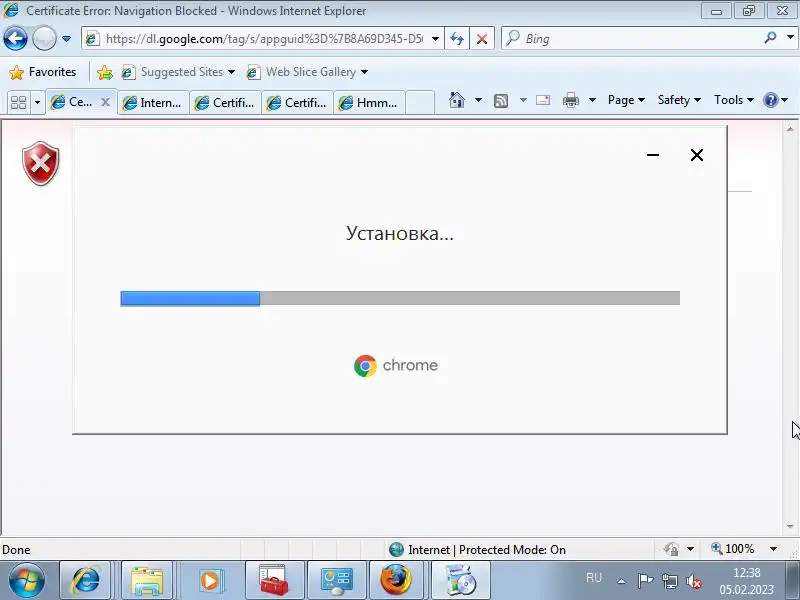Open the recent pages dropdown arrow
Screen dimensions: 800x600
pos(66,39)
